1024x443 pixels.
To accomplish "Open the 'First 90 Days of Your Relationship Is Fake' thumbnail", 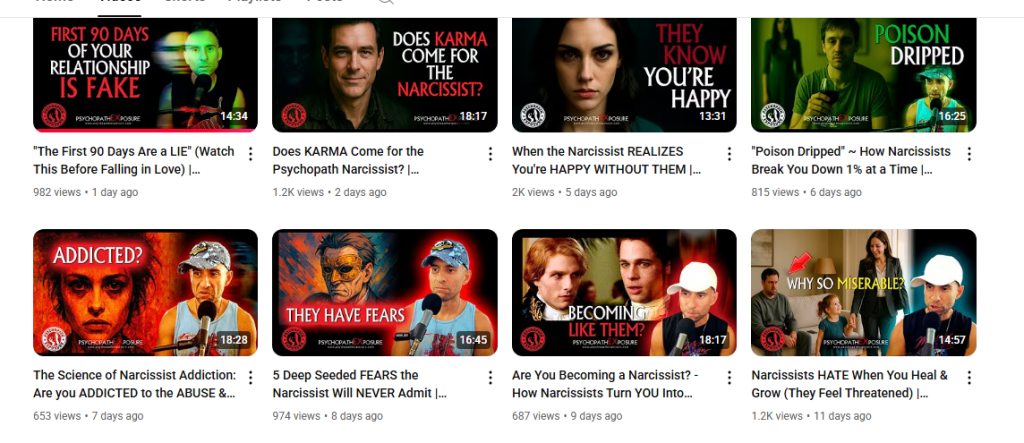I will pos(146,75).
